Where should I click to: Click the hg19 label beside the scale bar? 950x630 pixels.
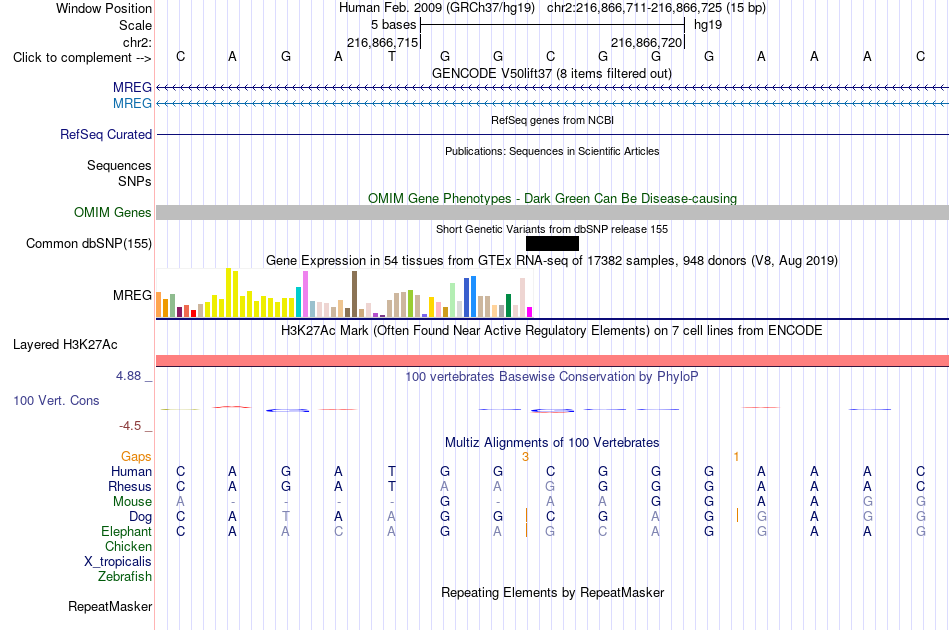708,25
